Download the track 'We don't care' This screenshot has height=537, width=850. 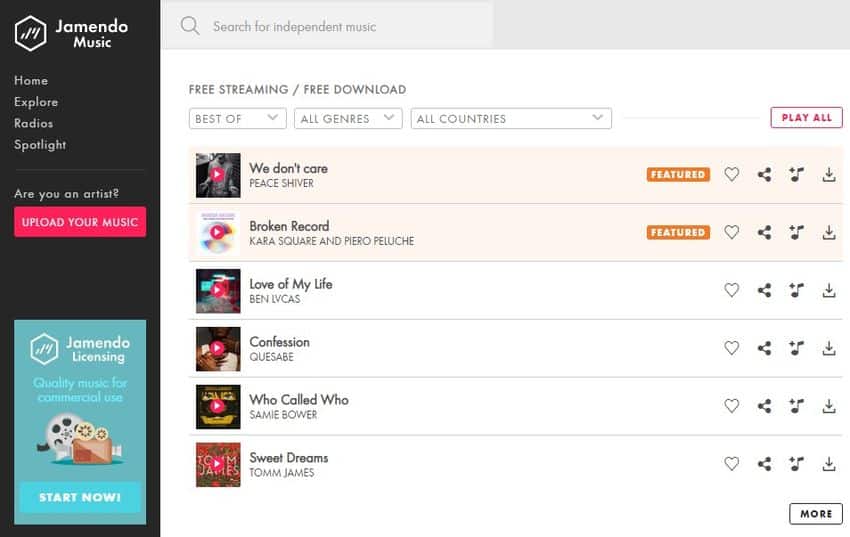tap(829, 175)
